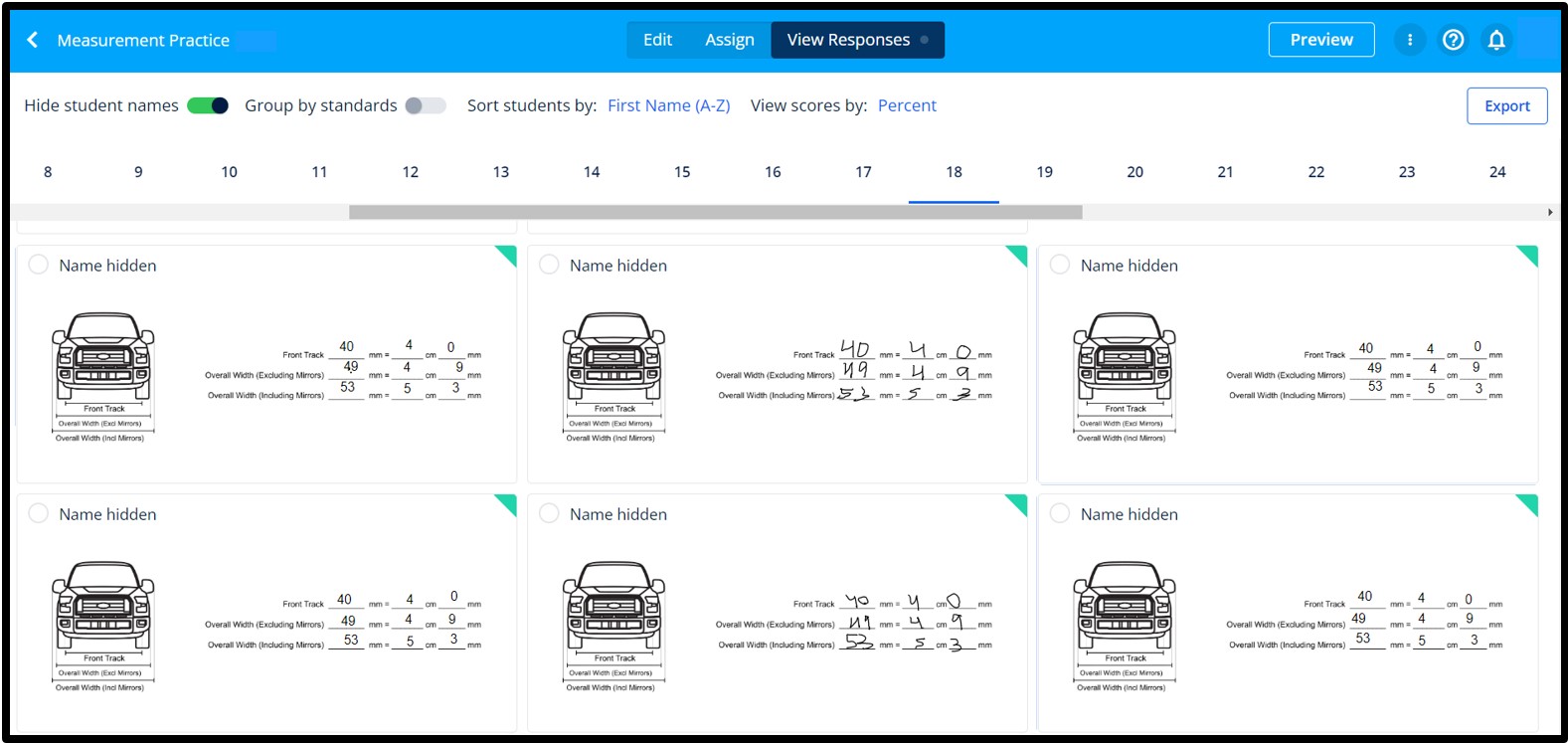Open the help question mark icon
1568x743 pixels.
[1453, 40]
